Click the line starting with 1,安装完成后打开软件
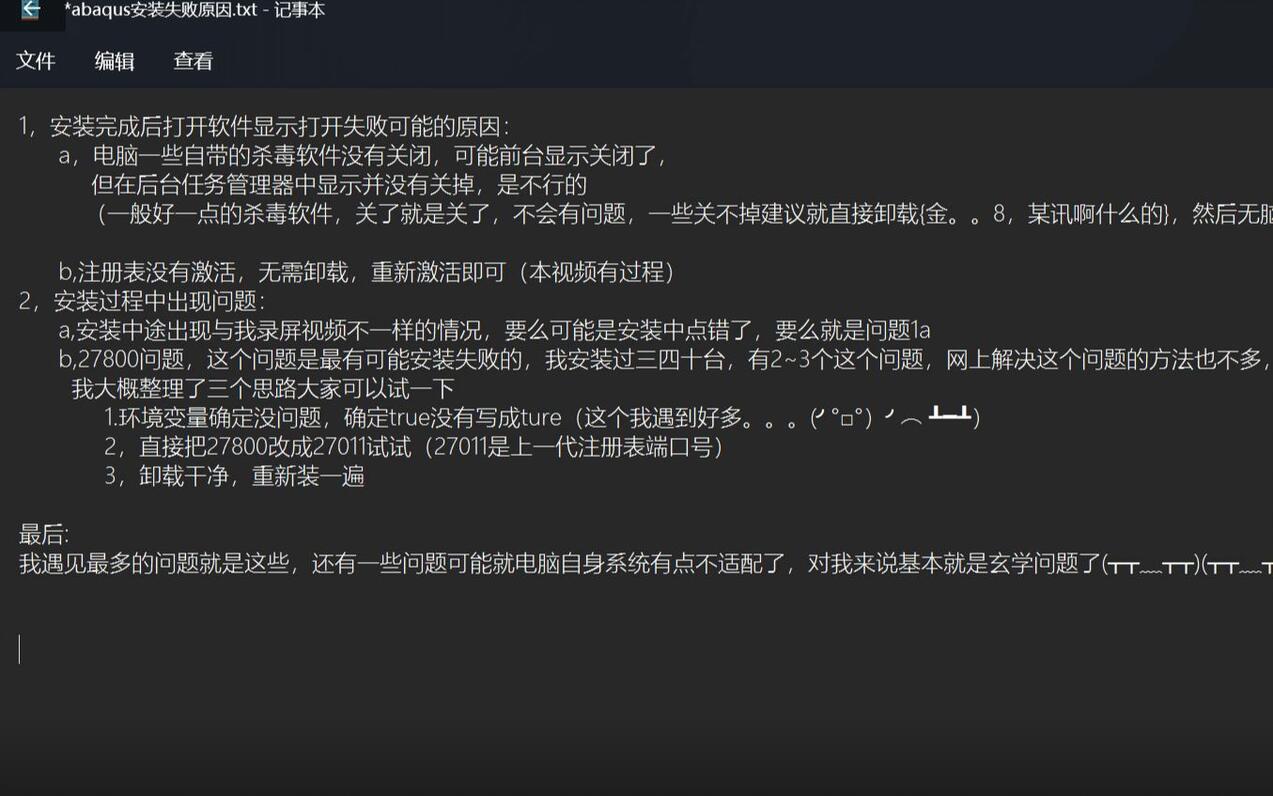Viewport: 1273px width, 796px height. 265,127
